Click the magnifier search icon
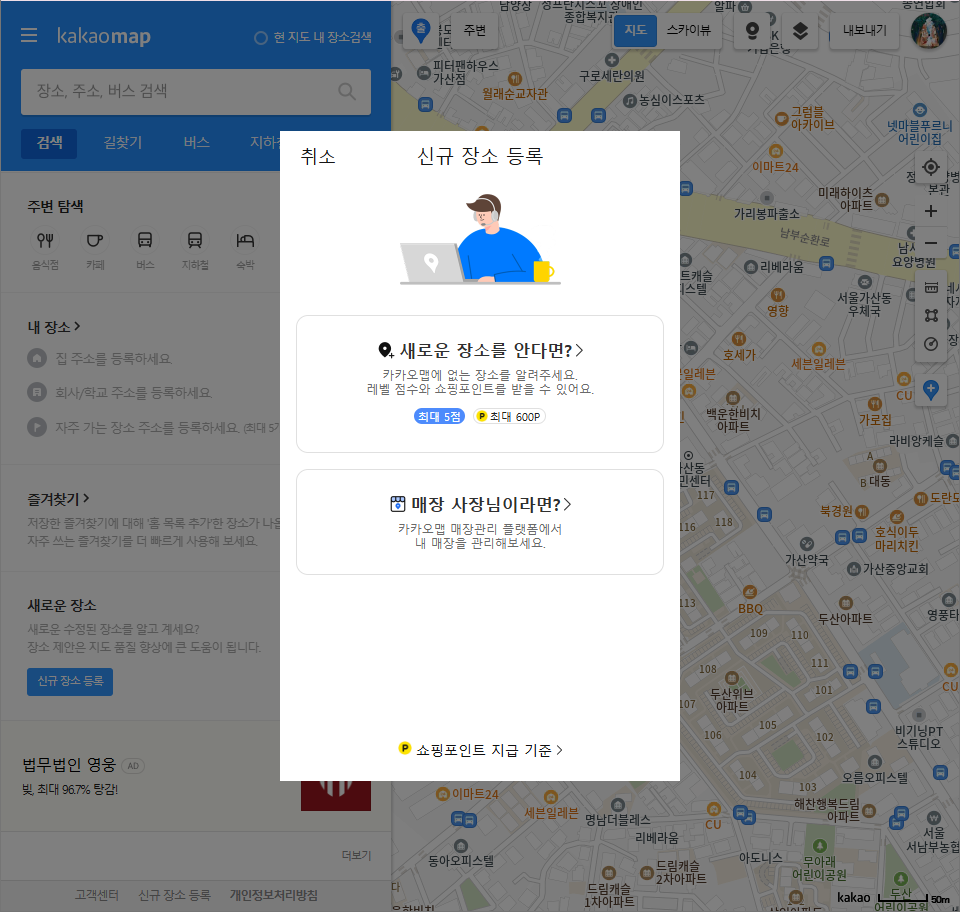 [x=347, y=91]
